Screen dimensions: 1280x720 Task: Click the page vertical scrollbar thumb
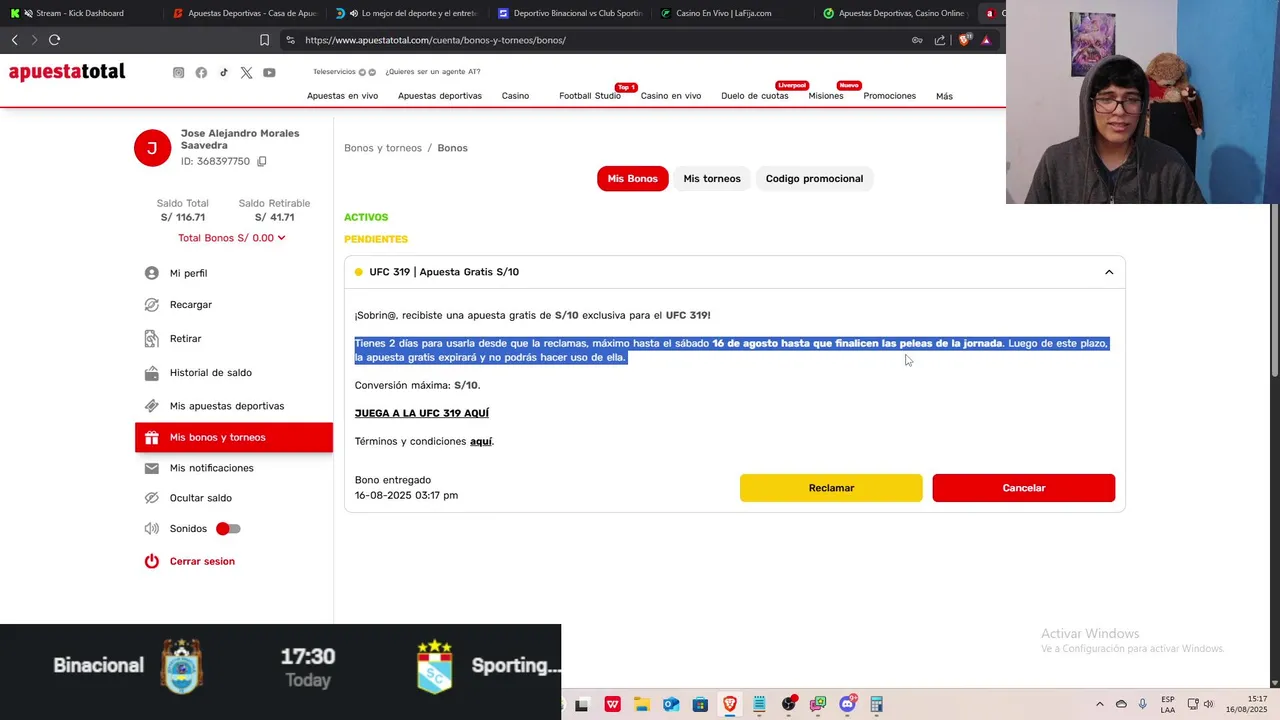[x=1274, y=290]
